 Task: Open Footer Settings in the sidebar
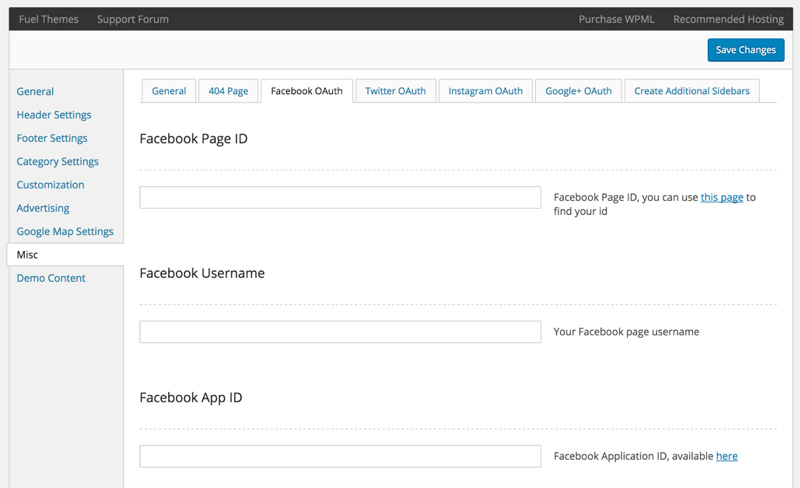[x=52, y=138]
